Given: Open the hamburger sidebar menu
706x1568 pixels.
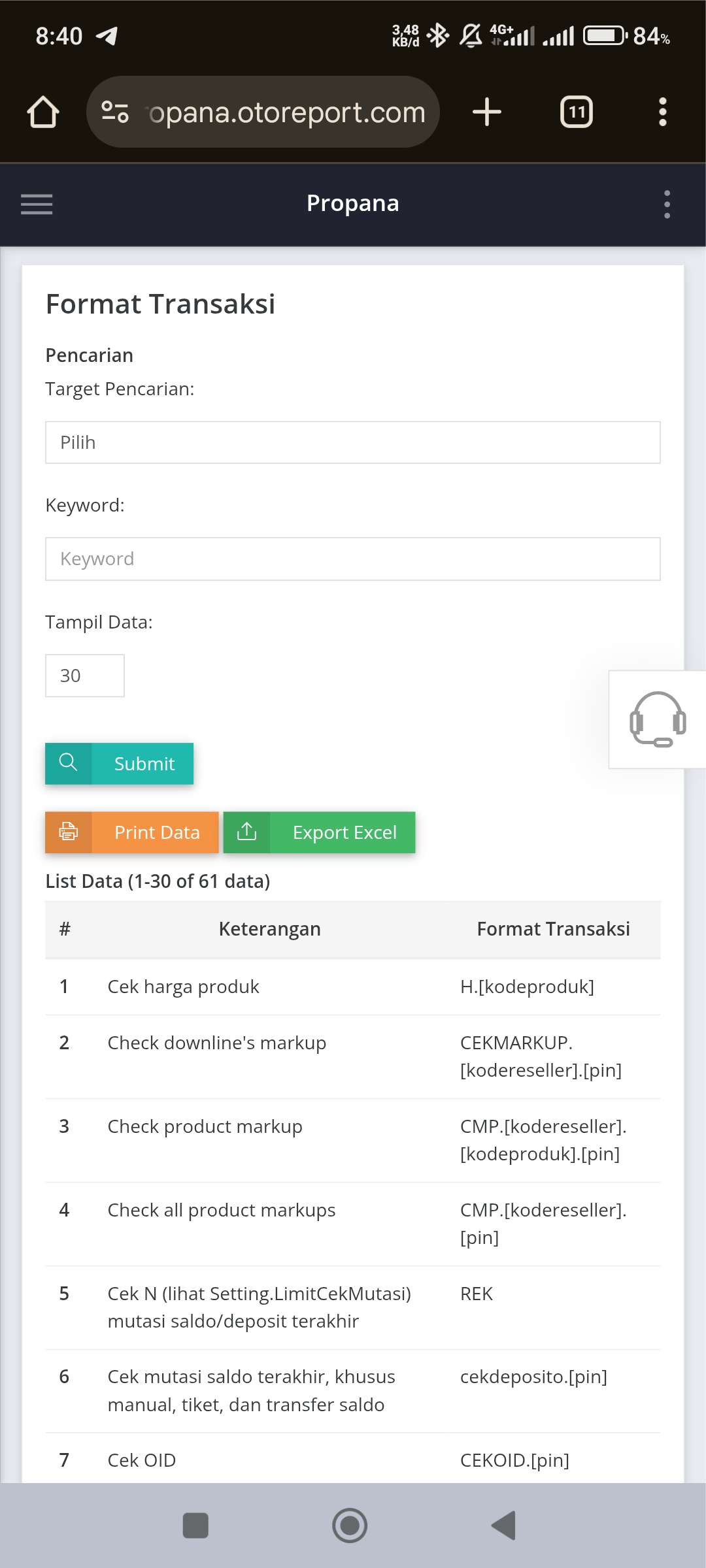Looking at the screenshot, I should 37,204.
